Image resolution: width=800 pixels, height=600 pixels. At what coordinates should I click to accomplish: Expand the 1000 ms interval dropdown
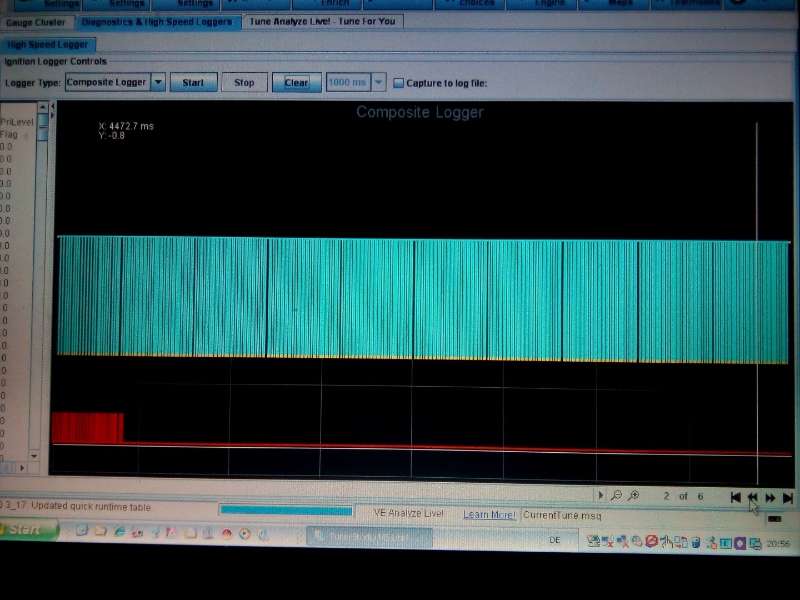(x=378, y=83)
